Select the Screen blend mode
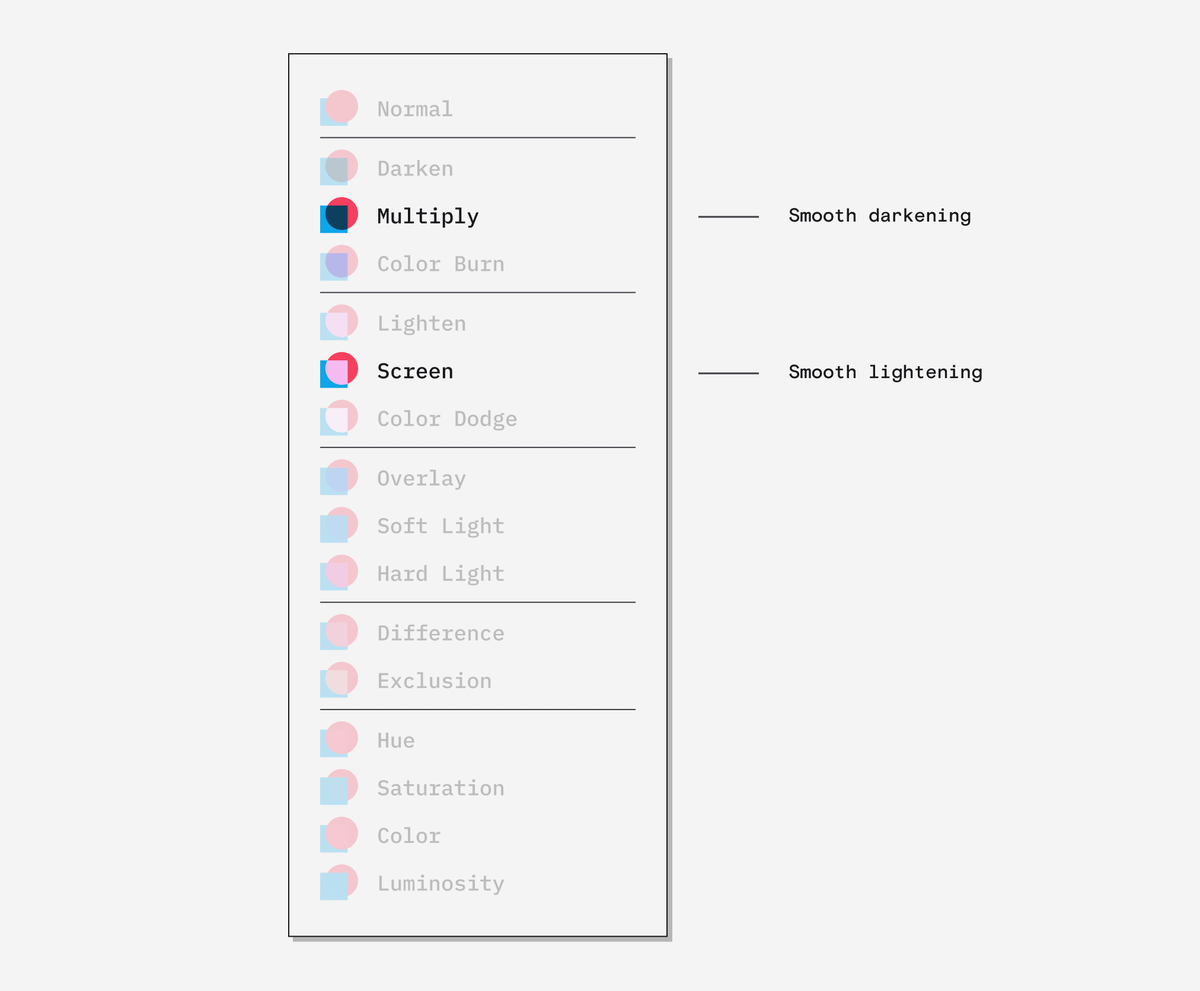This screenshot has width=1200, height=991. point(415,371)
